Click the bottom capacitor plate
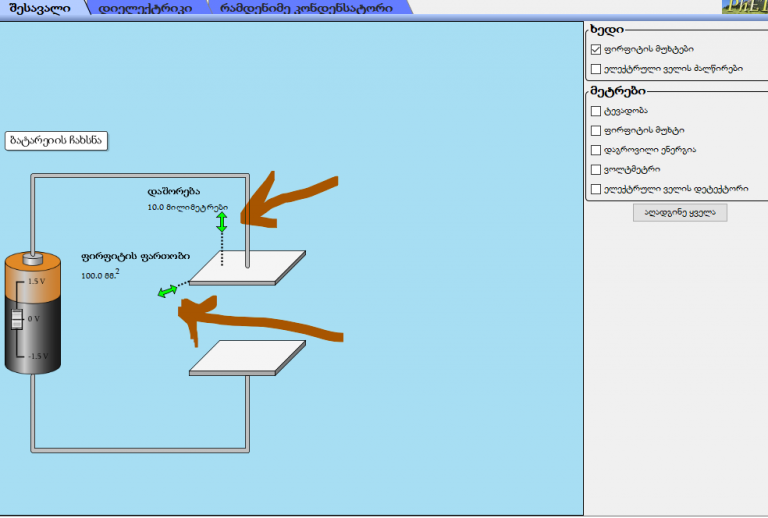Image resolution: width=768 pixels, height=518 pixels. [x=247, y=358]
